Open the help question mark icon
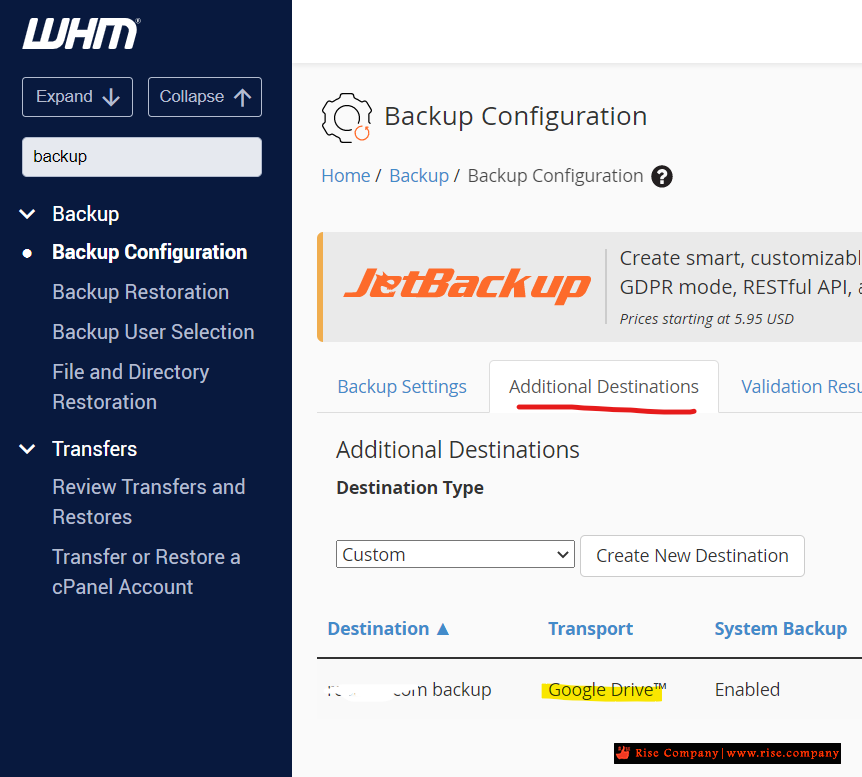 click(x=662, y=177)
